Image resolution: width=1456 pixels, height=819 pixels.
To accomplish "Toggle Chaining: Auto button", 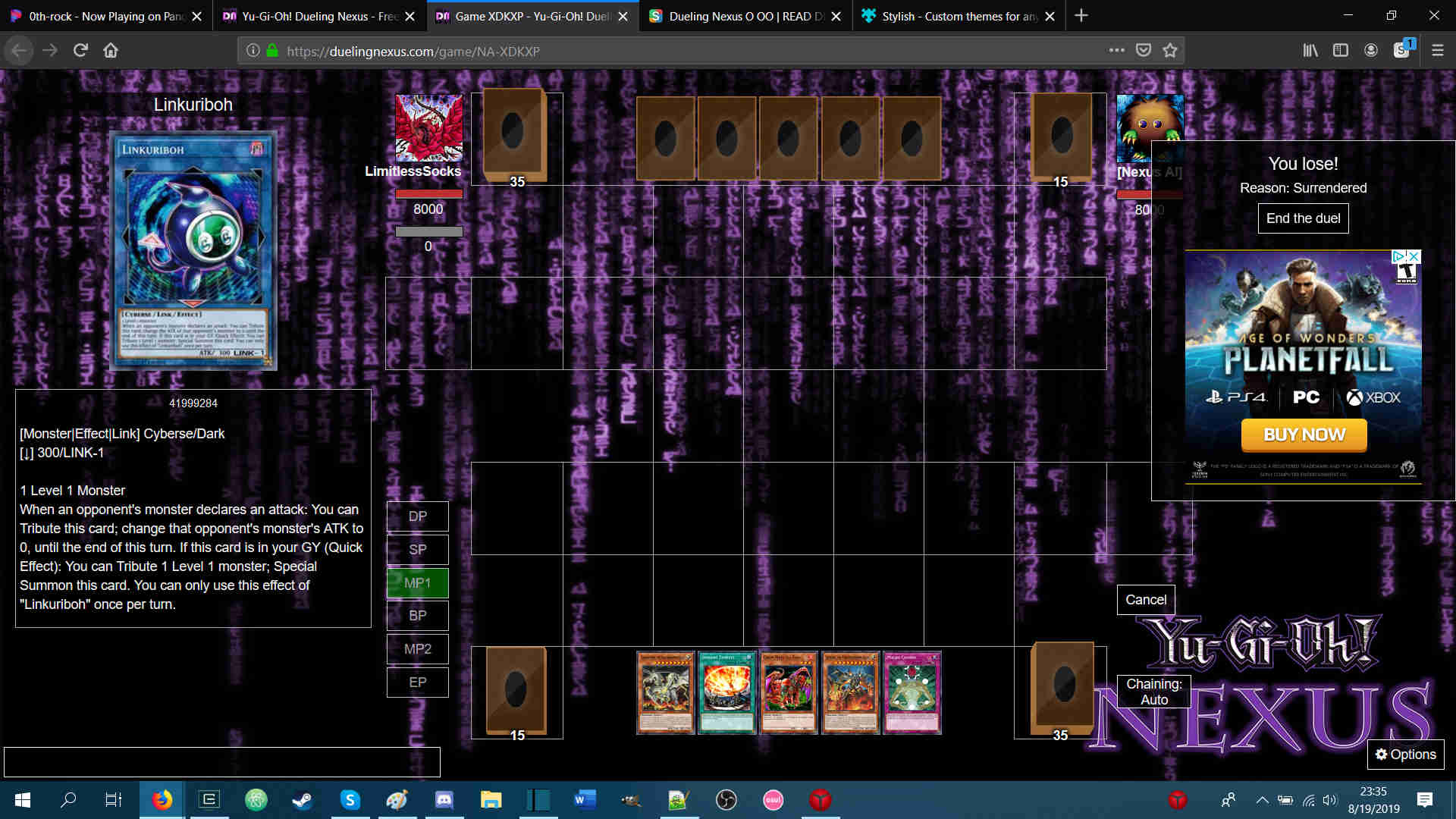I will [1153, 692].
